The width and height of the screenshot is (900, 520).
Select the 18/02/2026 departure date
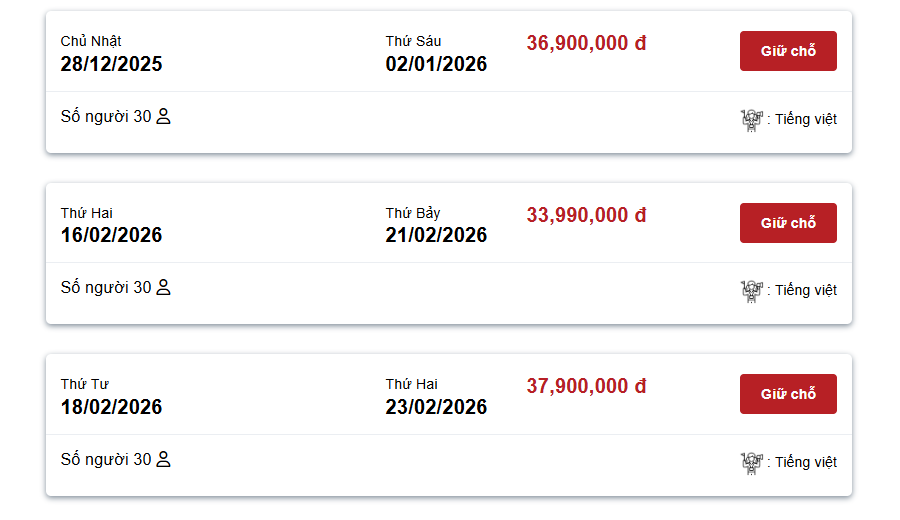tap(111, 407)
